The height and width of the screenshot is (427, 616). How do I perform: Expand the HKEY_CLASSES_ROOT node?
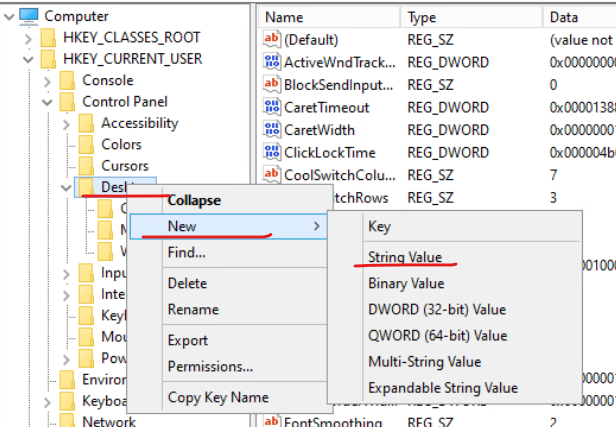[x=28, y=39]
